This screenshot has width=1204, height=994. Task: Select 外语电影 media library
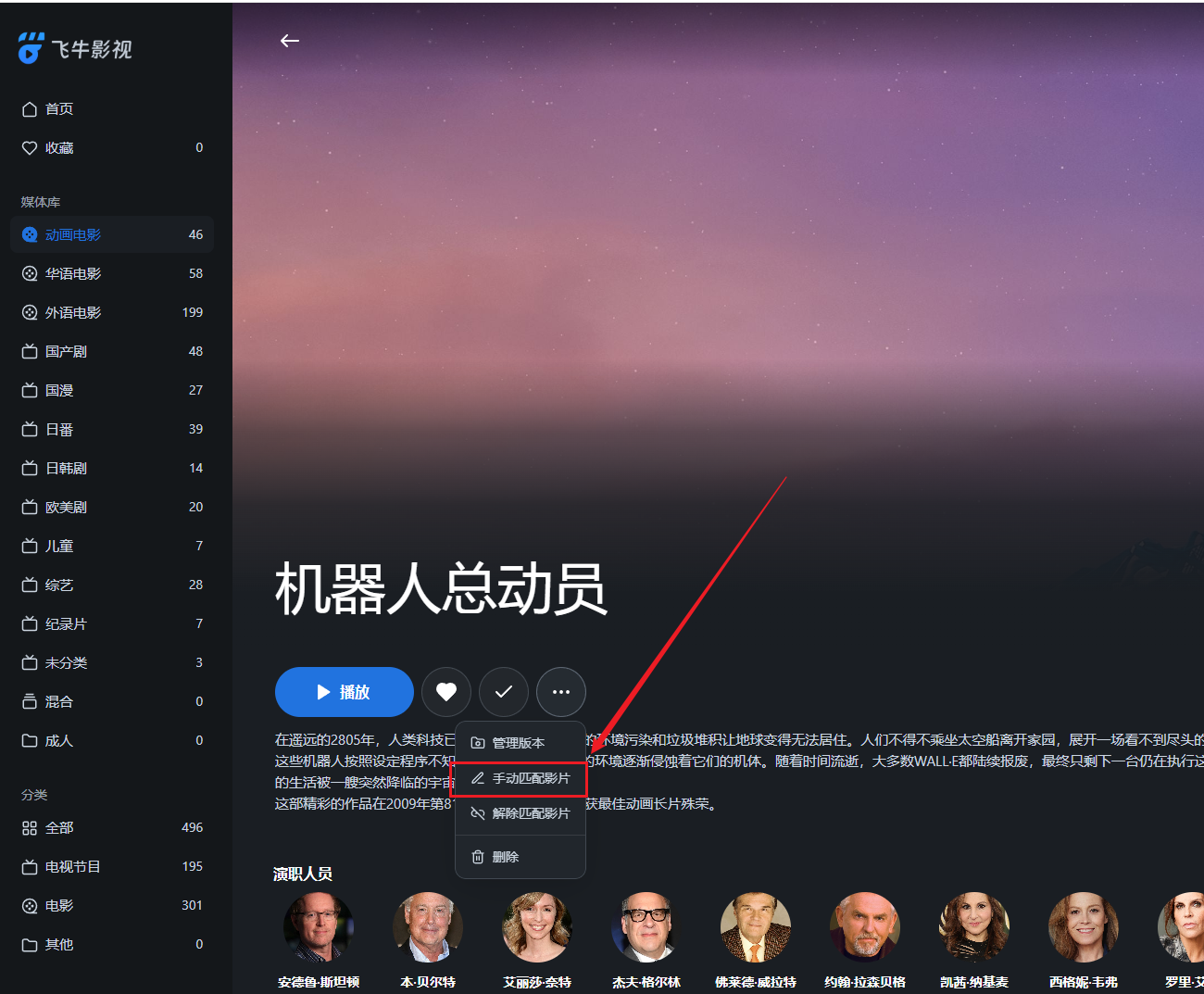click(x=112, y=313)
